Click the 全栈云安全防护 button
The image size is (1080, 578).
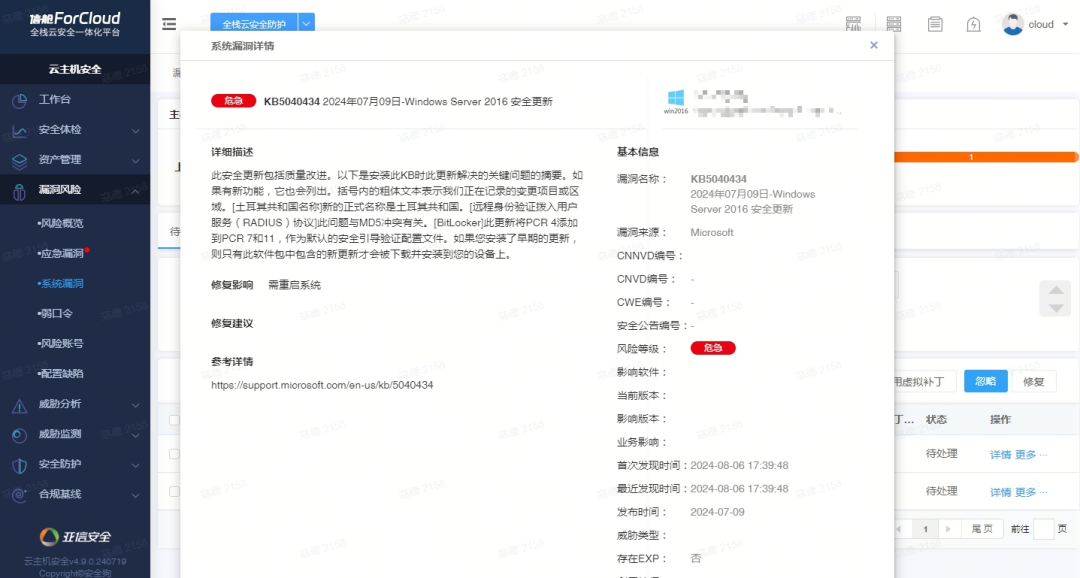coord(254,24)
